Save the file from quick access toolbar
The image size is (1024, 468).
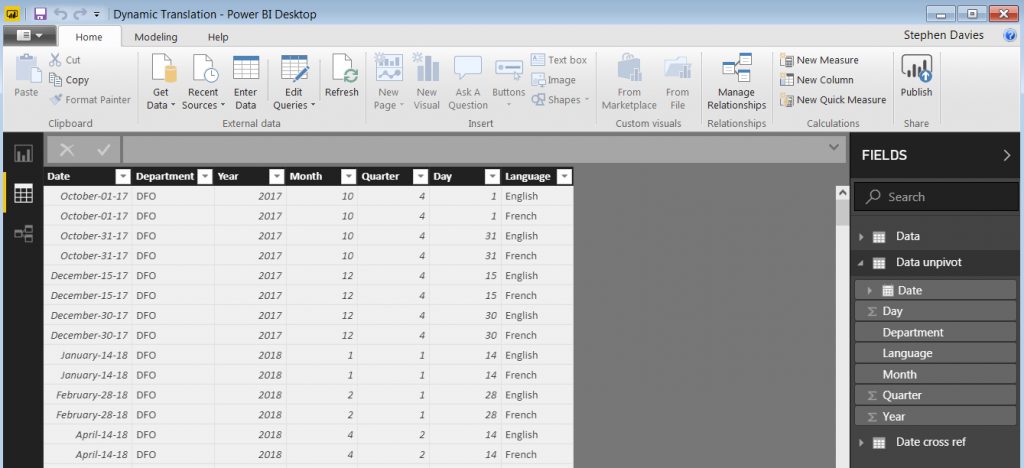tap(40, 14)
